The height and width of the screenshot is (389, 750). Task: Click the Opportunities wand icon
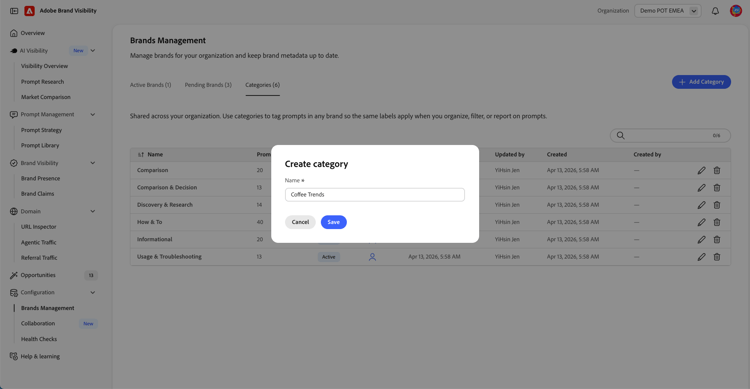click(x=13, y=275)
